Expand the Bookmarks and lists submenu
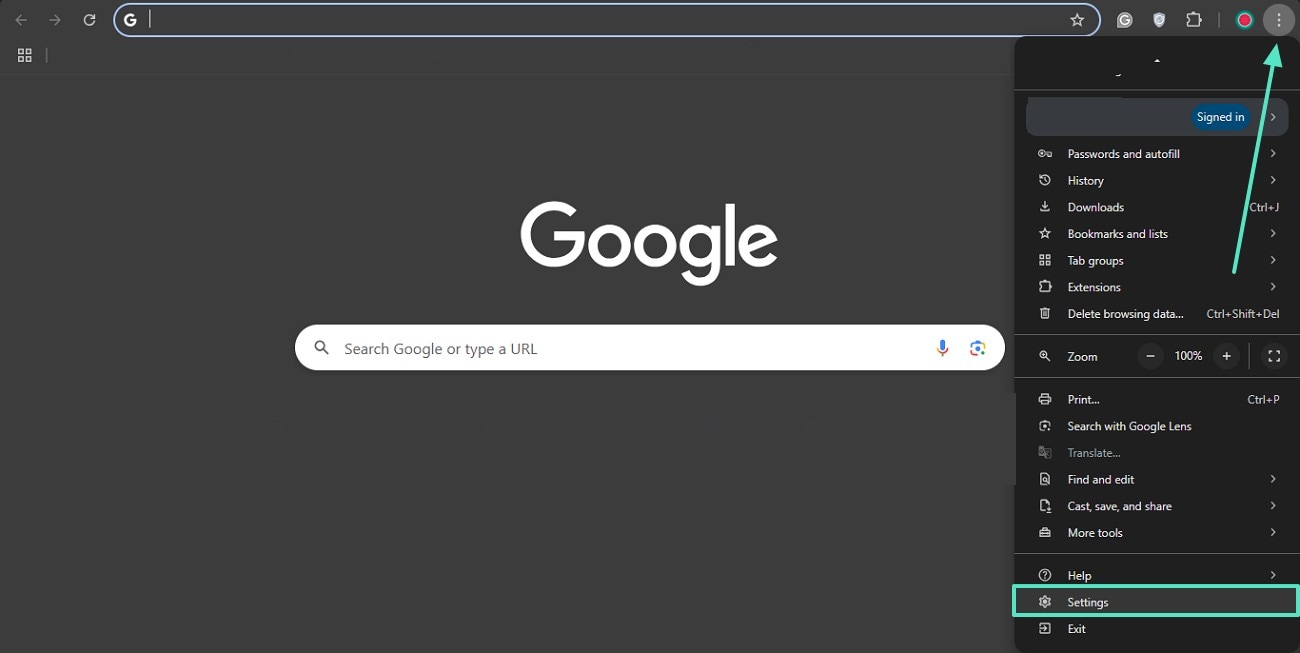The width and height of the screenshot is (1300, 653). (1157, 234)
